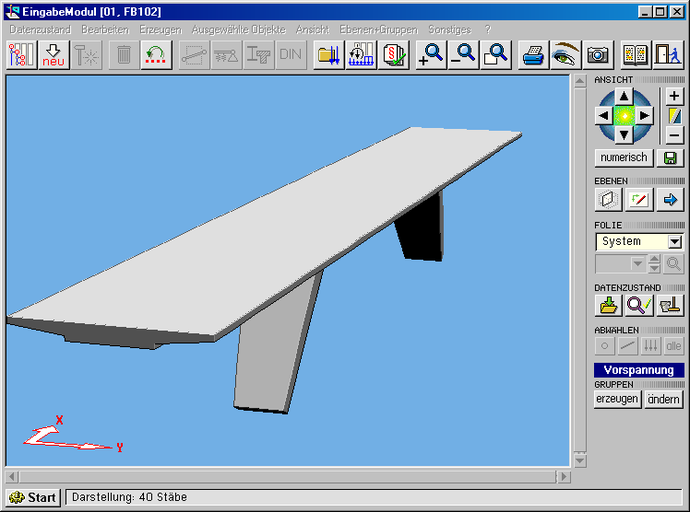
Task: Click the zoom in magnifier icon
Action: point(431,55)
